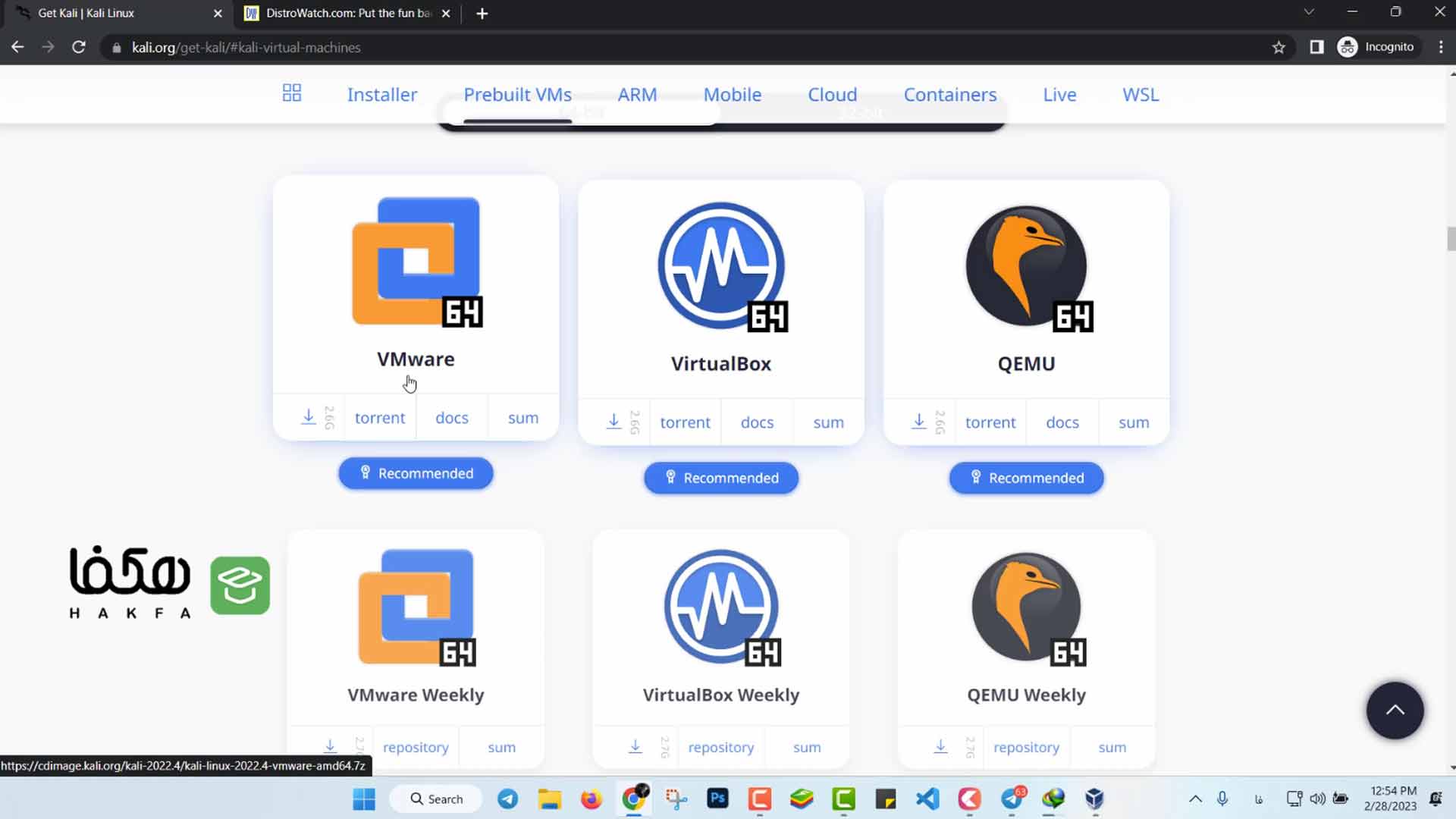1456x819 pixels.
Task: Show the QEMU sum link
Action: [1134, 422]
